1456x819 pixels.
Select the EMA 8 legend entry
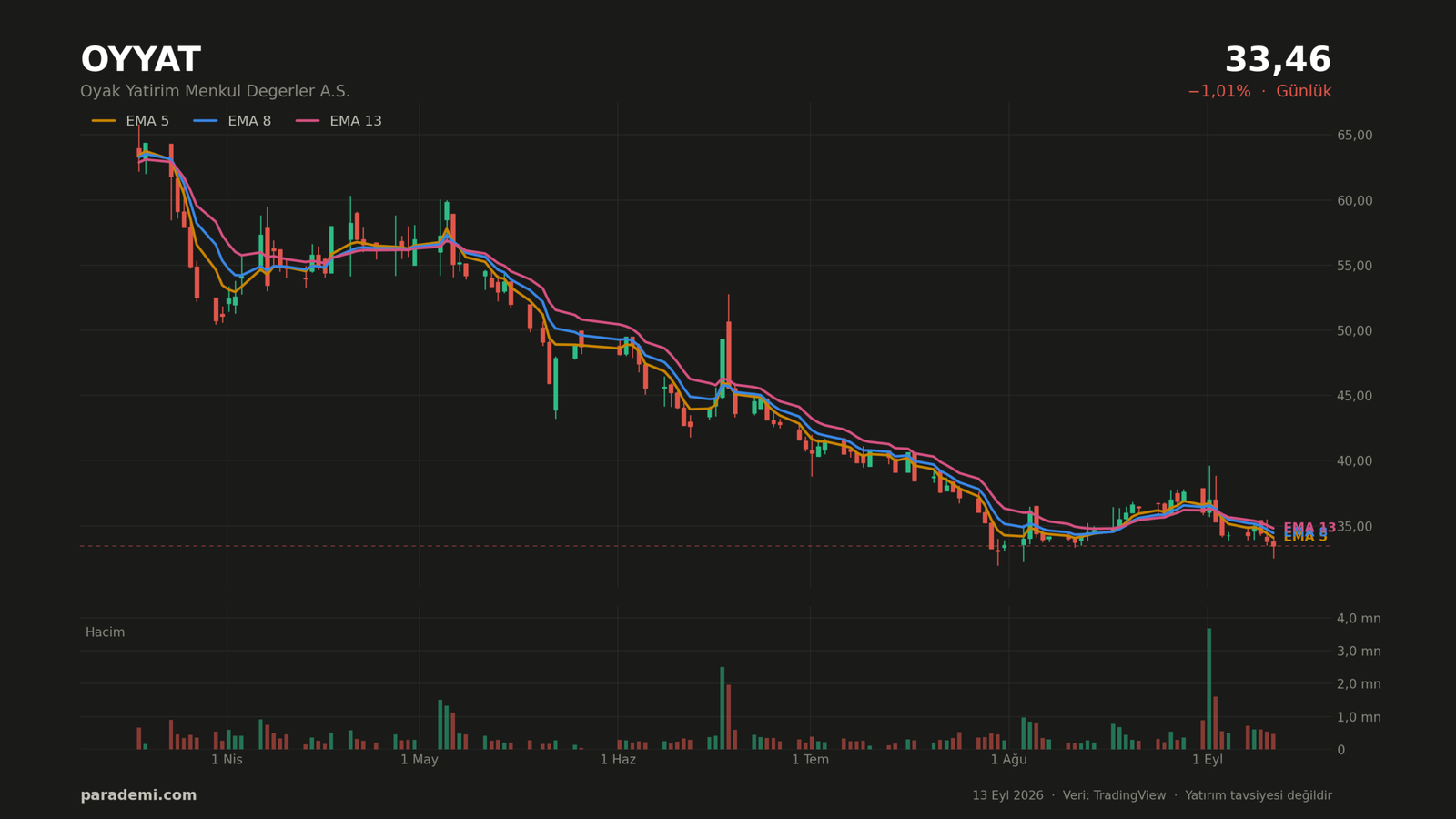tap(232, 121)
